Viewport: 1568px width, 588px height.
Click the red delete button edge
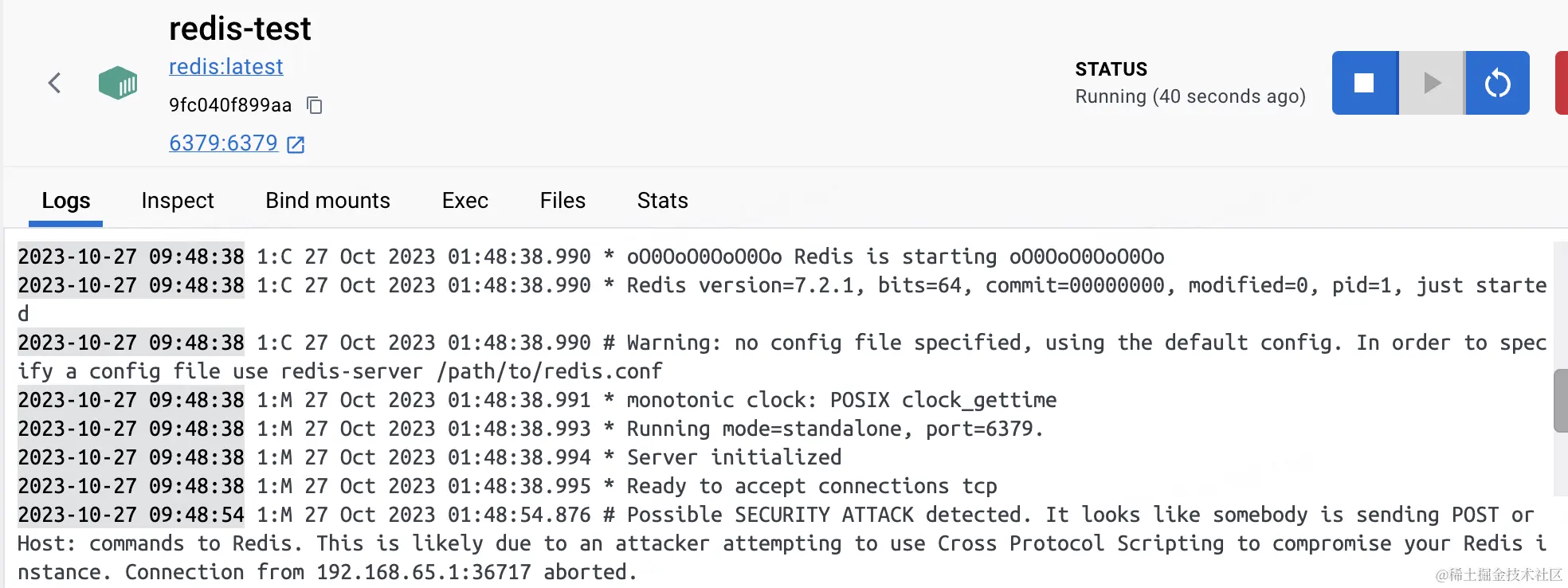1561,83
